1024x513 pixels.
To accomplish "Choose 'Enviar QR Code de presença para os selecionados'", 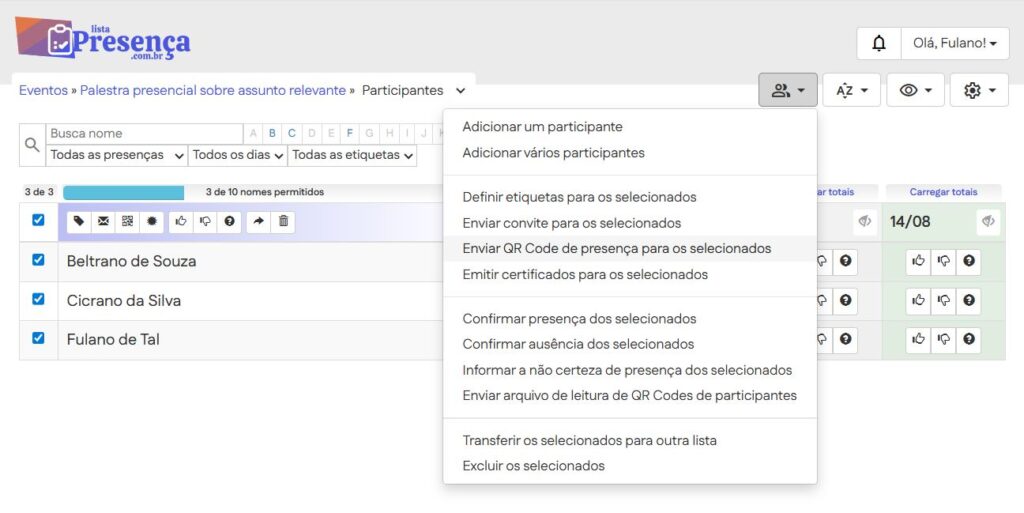I will tap(630, 249).
